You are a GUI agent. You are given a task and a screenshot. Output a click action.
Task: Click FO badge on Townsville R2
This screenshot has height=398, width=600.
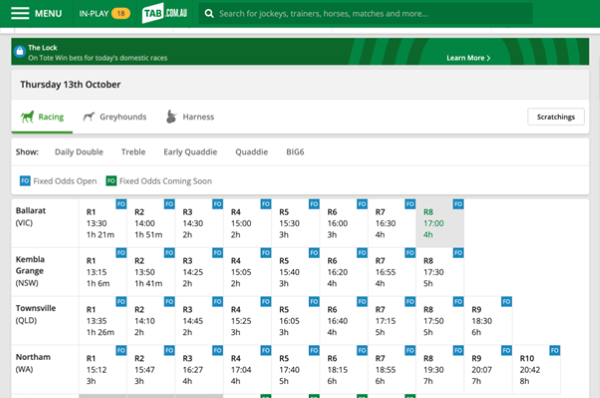(170, 302)
